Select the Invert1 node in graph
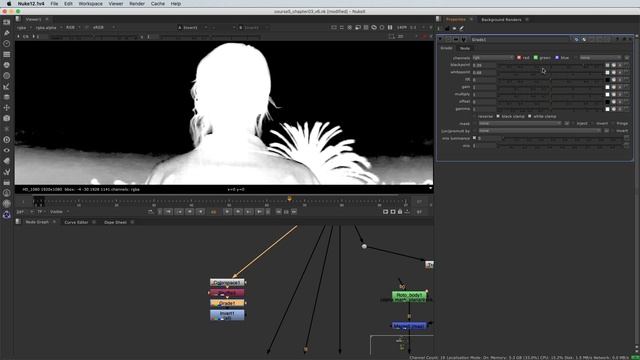640x360 pixels. tap(227, 315)
